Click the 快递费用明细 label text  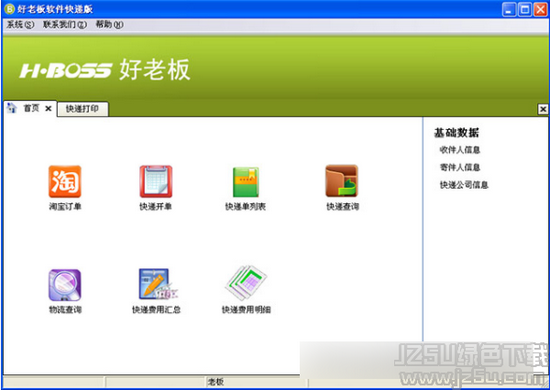coord(246,309)
